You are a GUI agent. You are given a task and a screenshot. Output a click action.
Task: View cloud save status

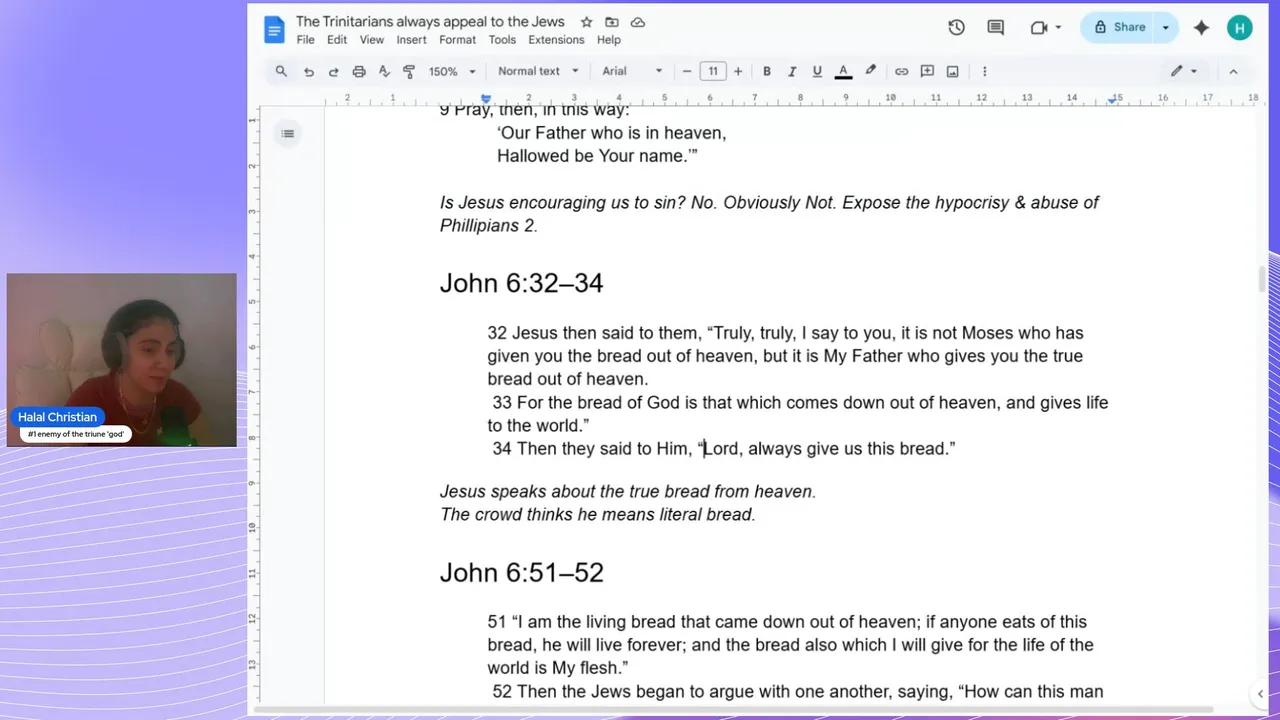638,22
